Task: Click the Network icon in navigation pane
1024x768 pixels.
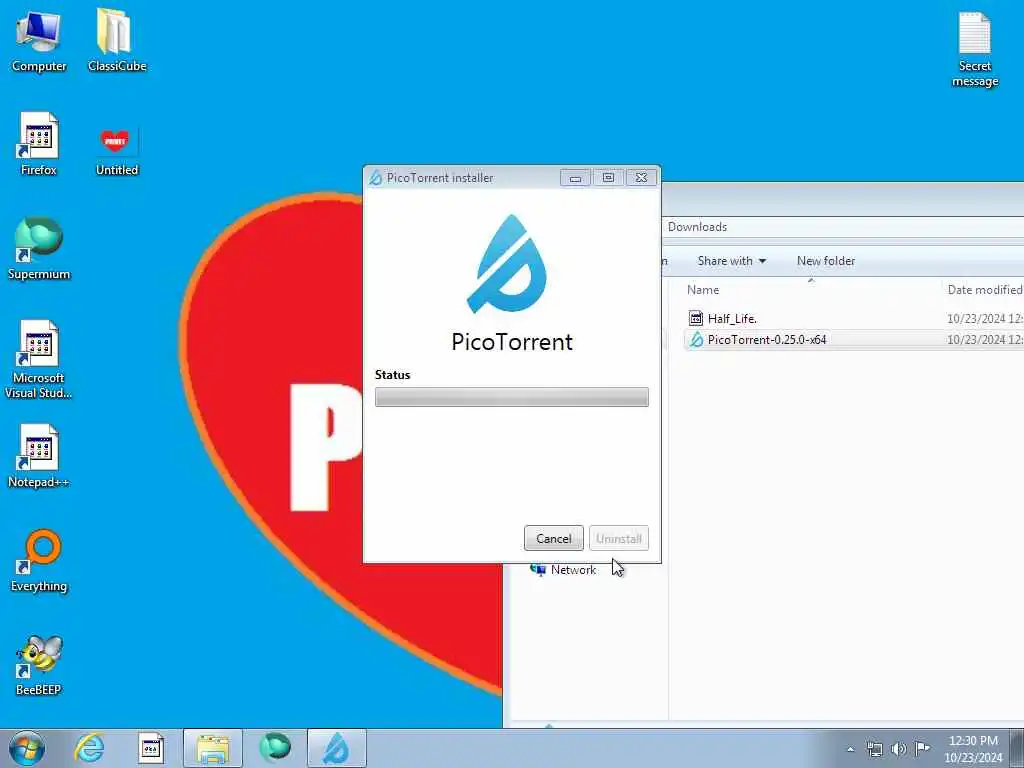Action: 538,569
